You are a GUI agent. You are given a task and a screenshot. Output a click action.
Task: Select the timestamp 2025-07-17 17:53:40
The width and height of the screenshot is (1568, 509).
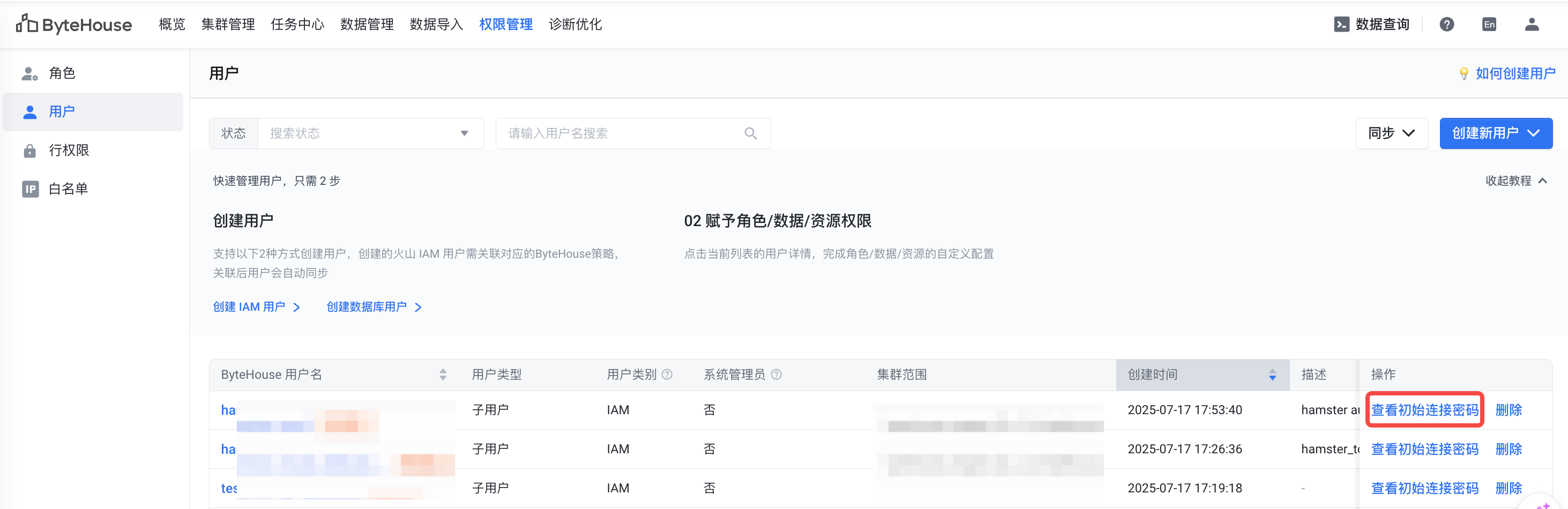[1184, 410]
